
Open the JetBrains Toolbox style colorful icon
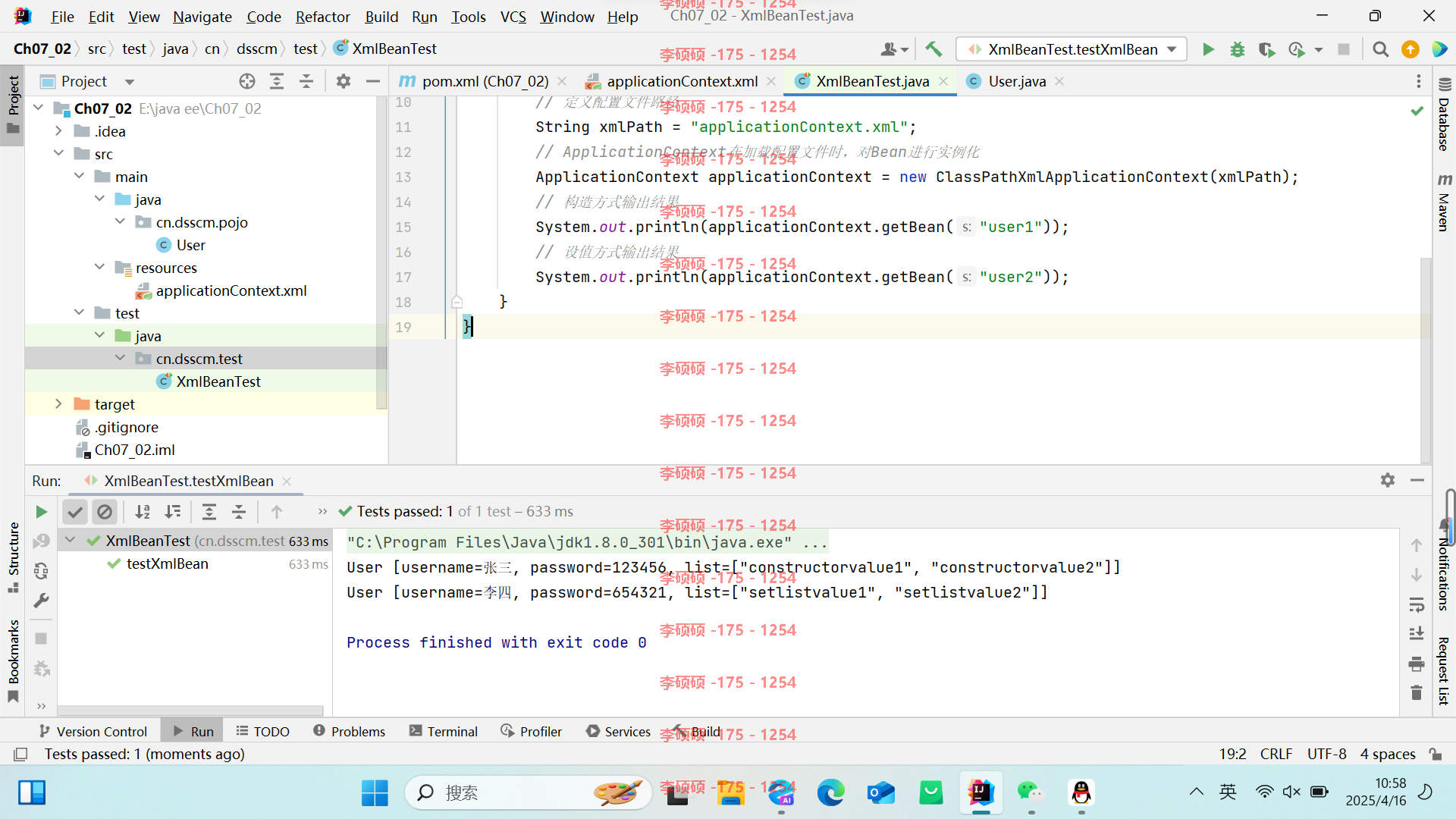[1439, 49]
